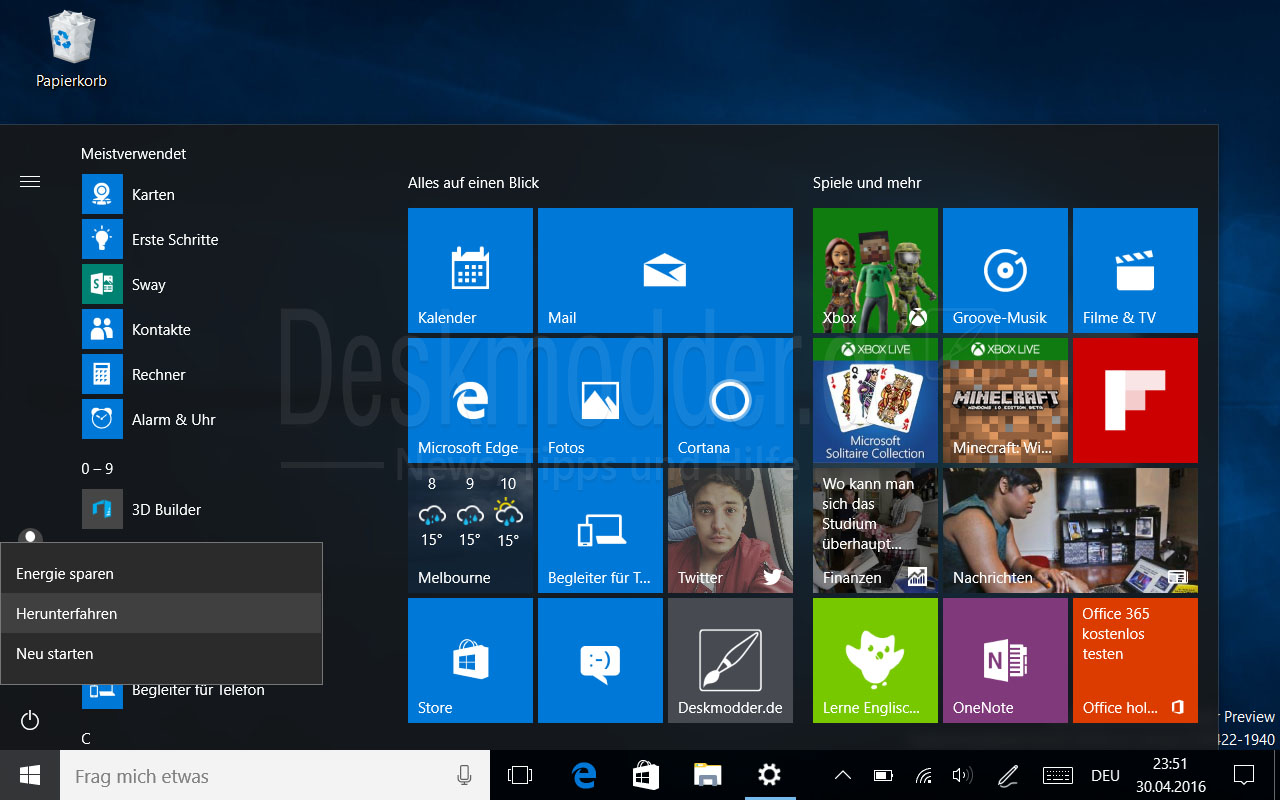Open Begleiter für Telefon tile
This screenshot has width=1280, height=800.
[600, 530]
